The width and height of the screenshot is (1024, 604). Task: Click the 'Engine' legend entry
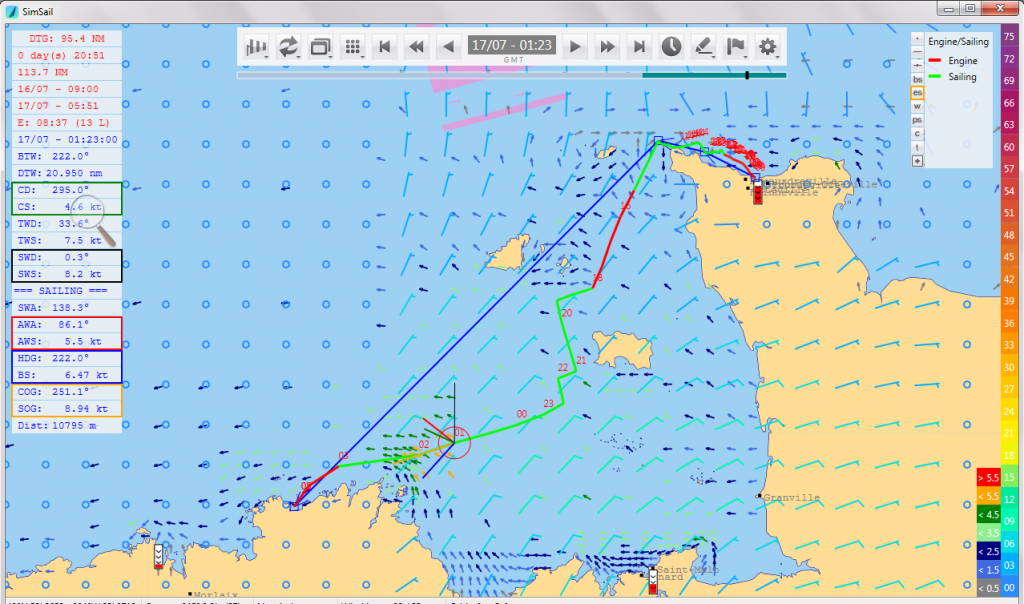coord(953,61)
